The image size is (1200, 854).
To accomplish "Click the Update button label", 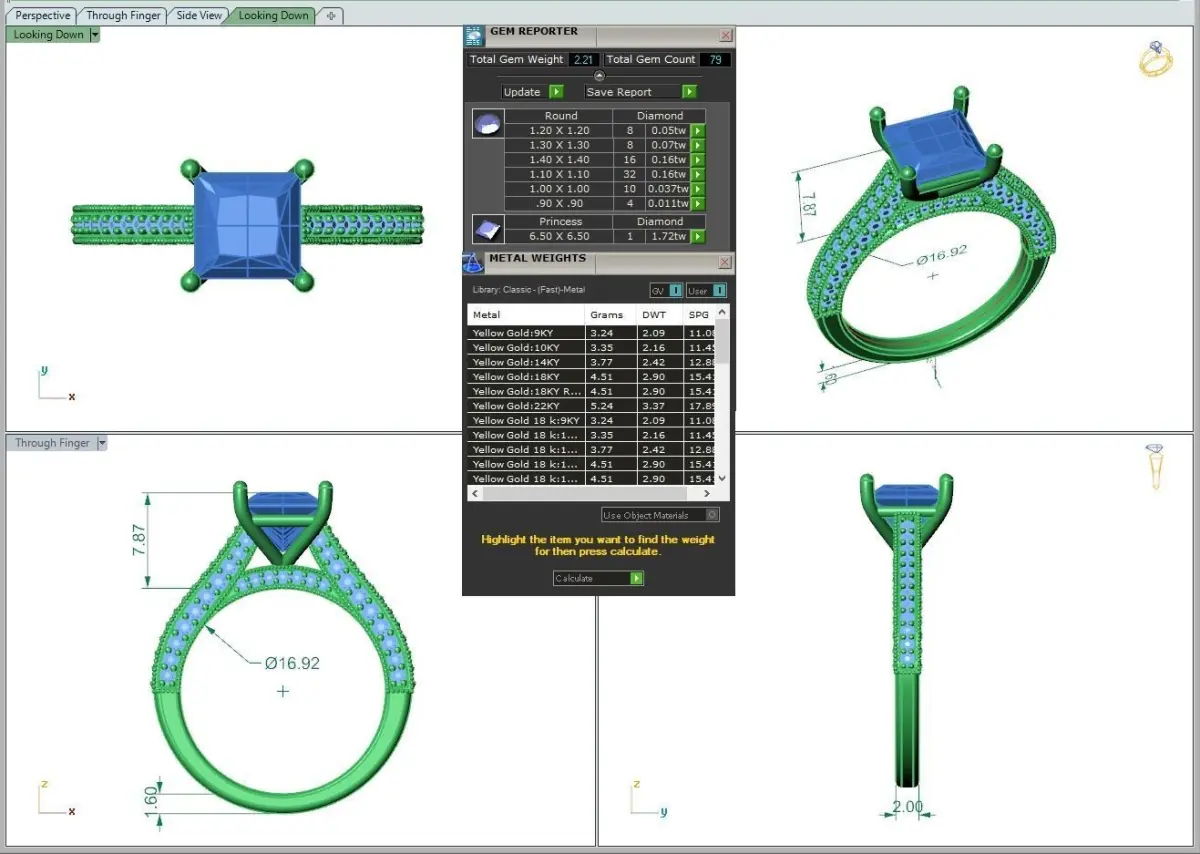I will point(522,92).
